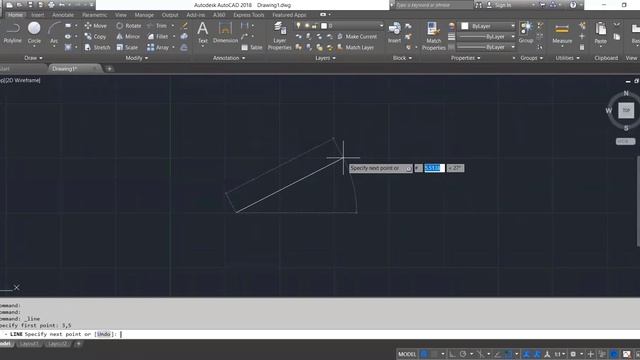640x360 pixels.
Task: Click the rectangle tool icon in Draw
Action: 68,26
